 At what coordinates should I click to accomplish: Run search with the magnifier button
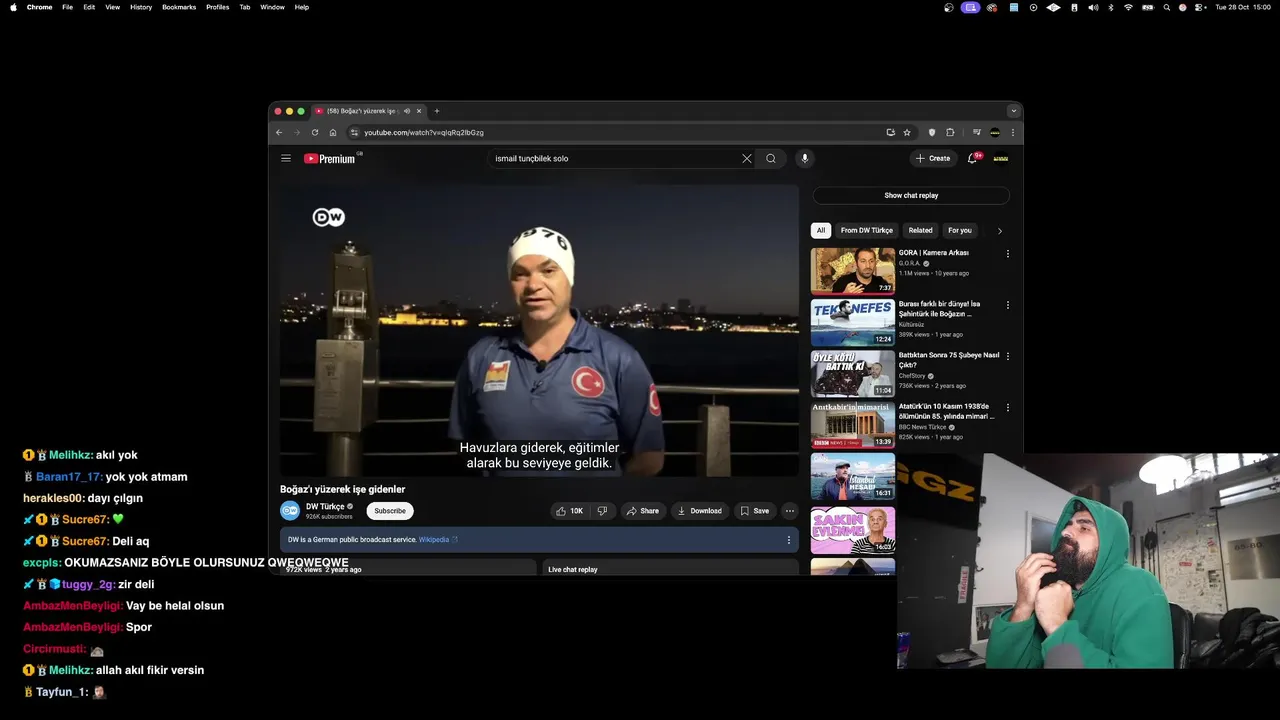coord(771,158)
